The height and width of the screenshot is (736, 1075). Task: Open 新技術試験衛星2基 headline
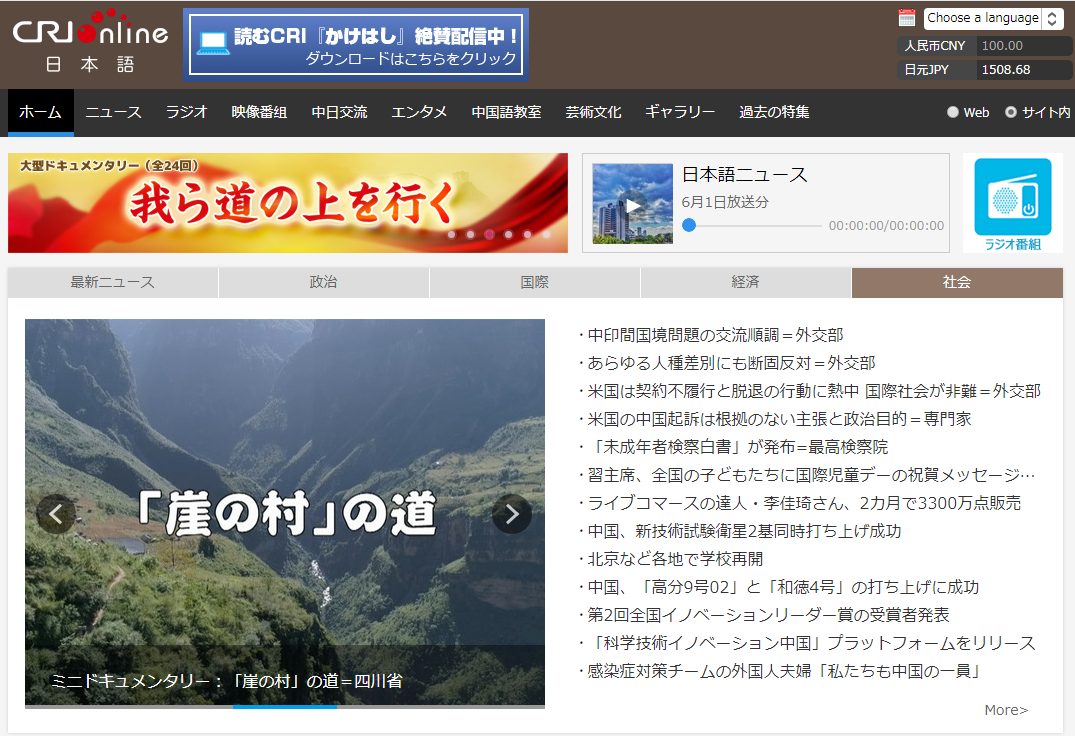pyautogui.click(x=744, y=531)
